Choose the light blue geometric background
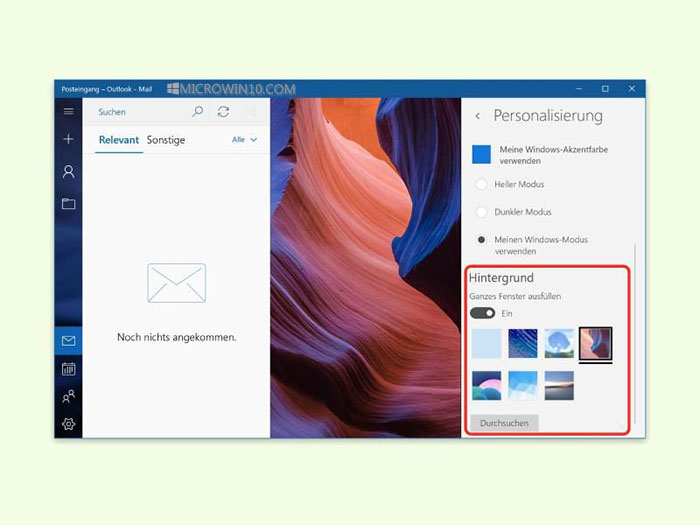This screenshot has height=525, width=700. [x=523, y=386]
